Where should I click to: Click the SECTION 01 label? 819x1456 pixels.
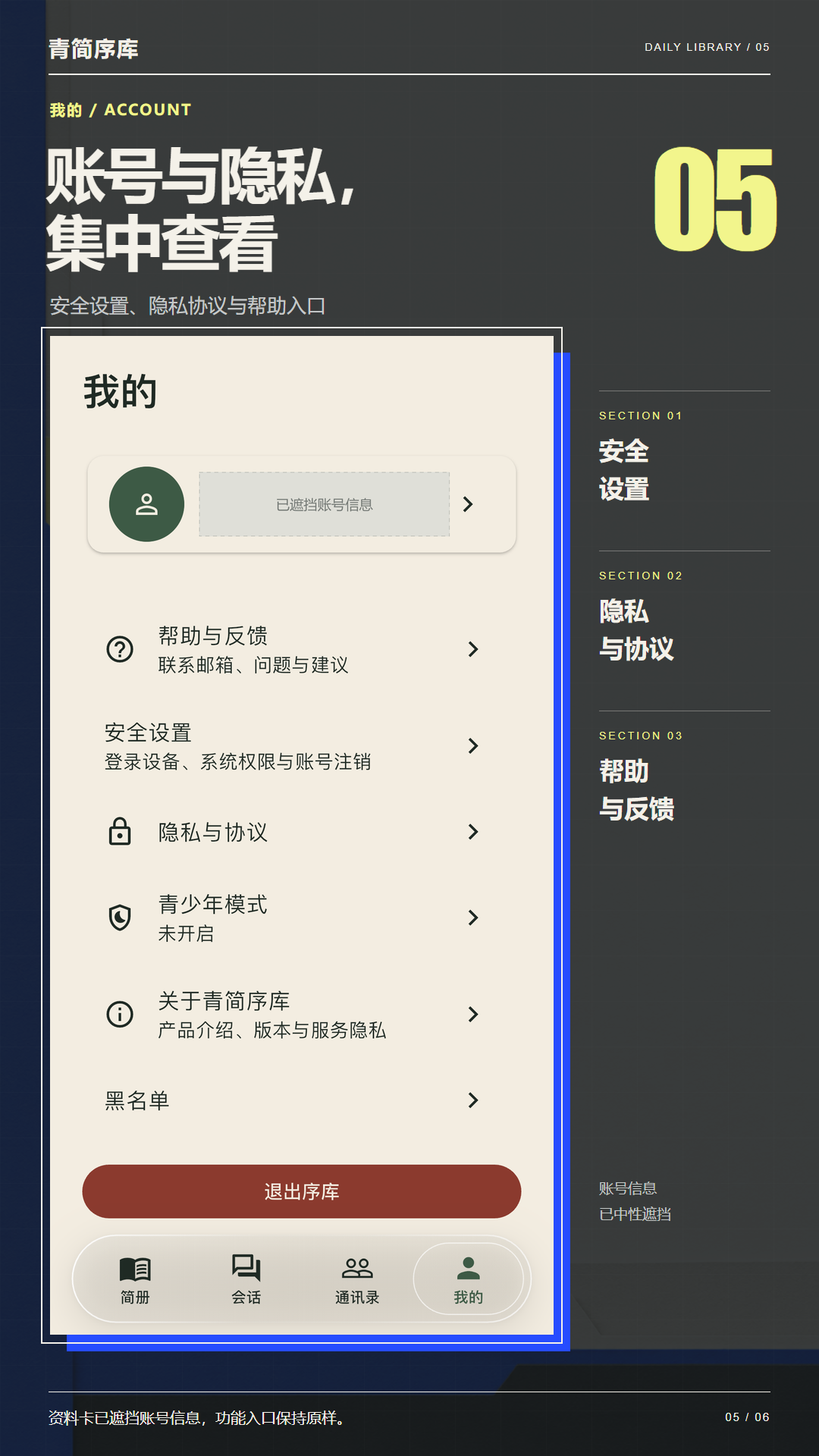(641, 416)
